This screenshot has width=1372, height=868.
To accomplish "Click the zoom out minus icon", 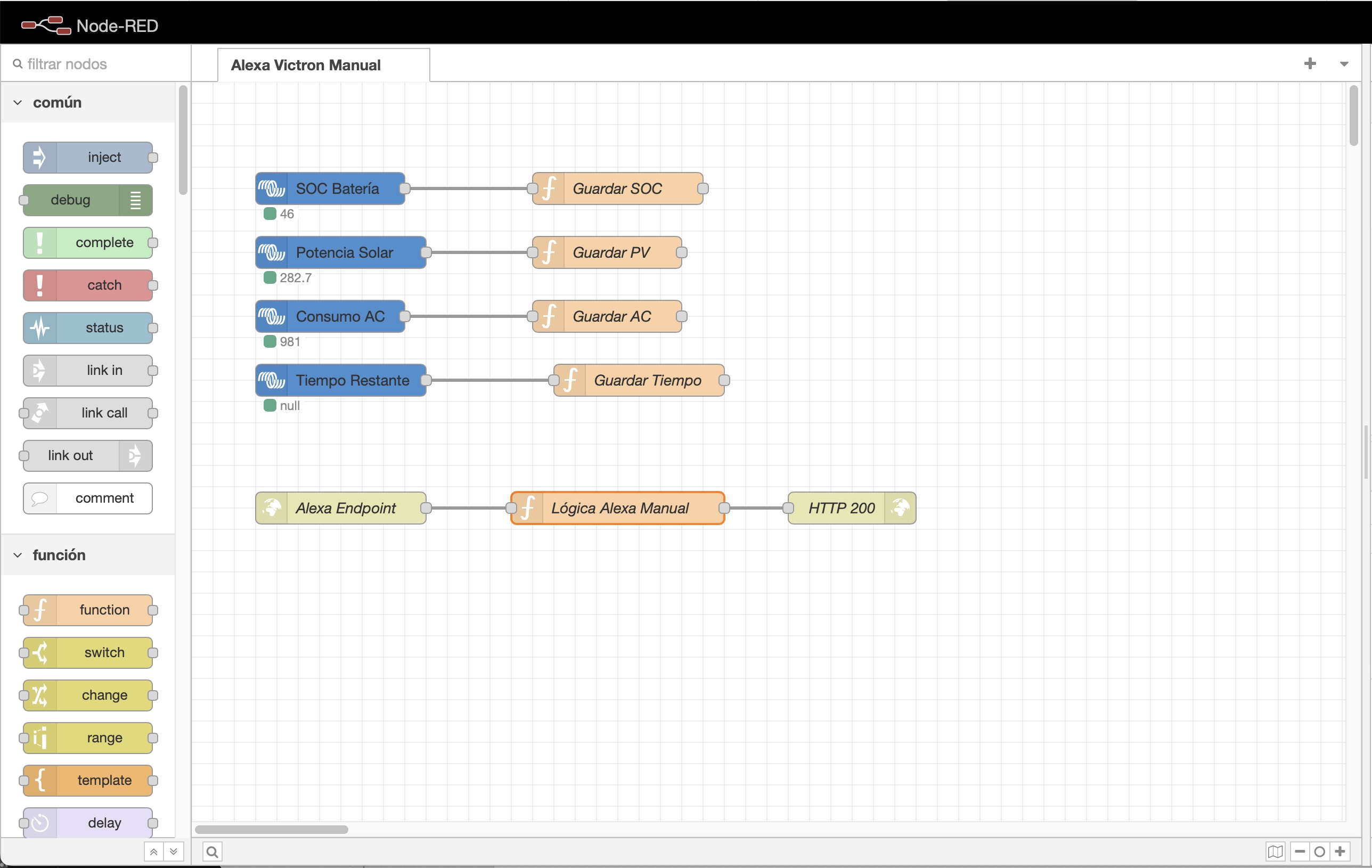I will tap(1300, 851).
